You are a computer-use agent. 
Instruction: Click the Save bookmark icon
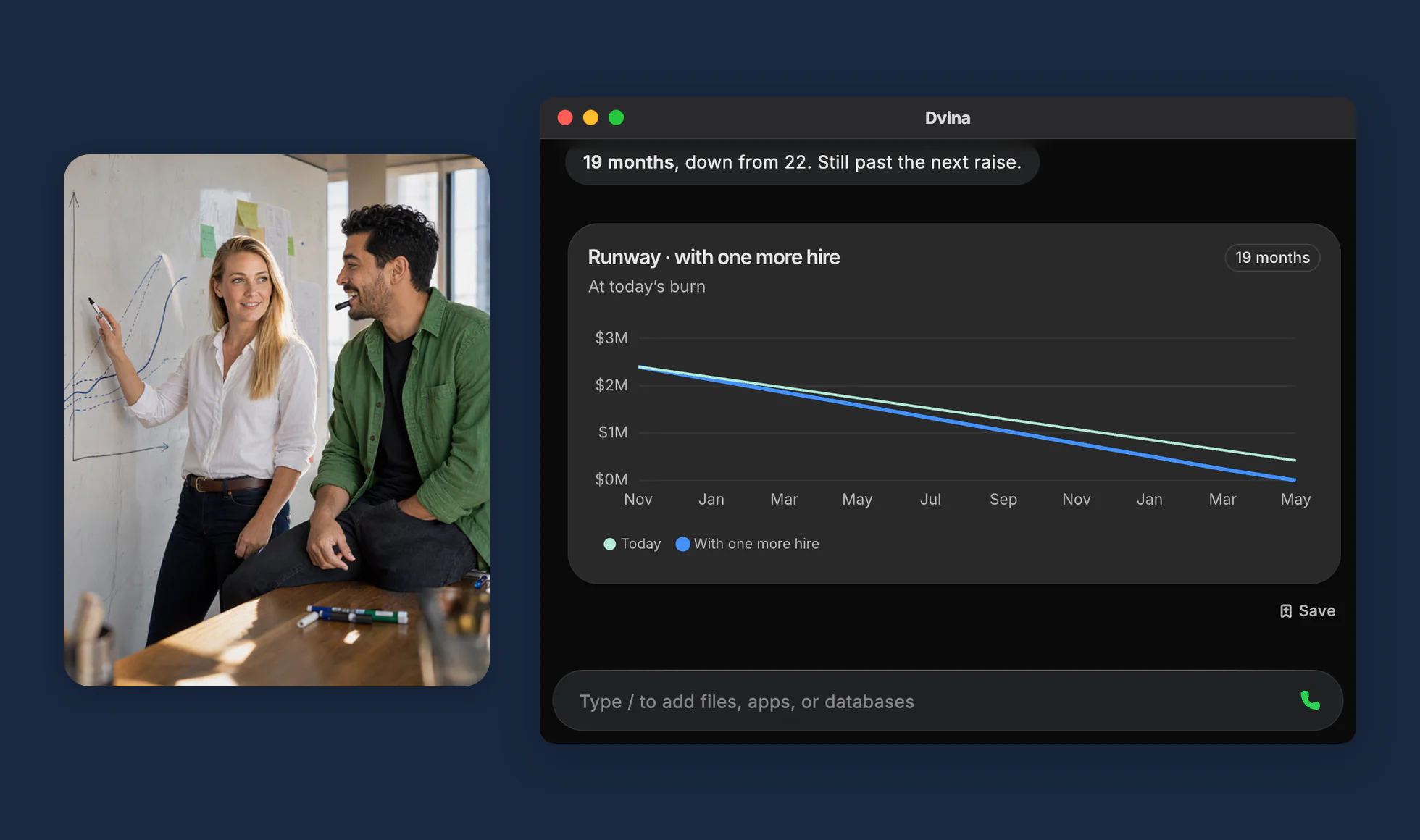click(1286, 611)
